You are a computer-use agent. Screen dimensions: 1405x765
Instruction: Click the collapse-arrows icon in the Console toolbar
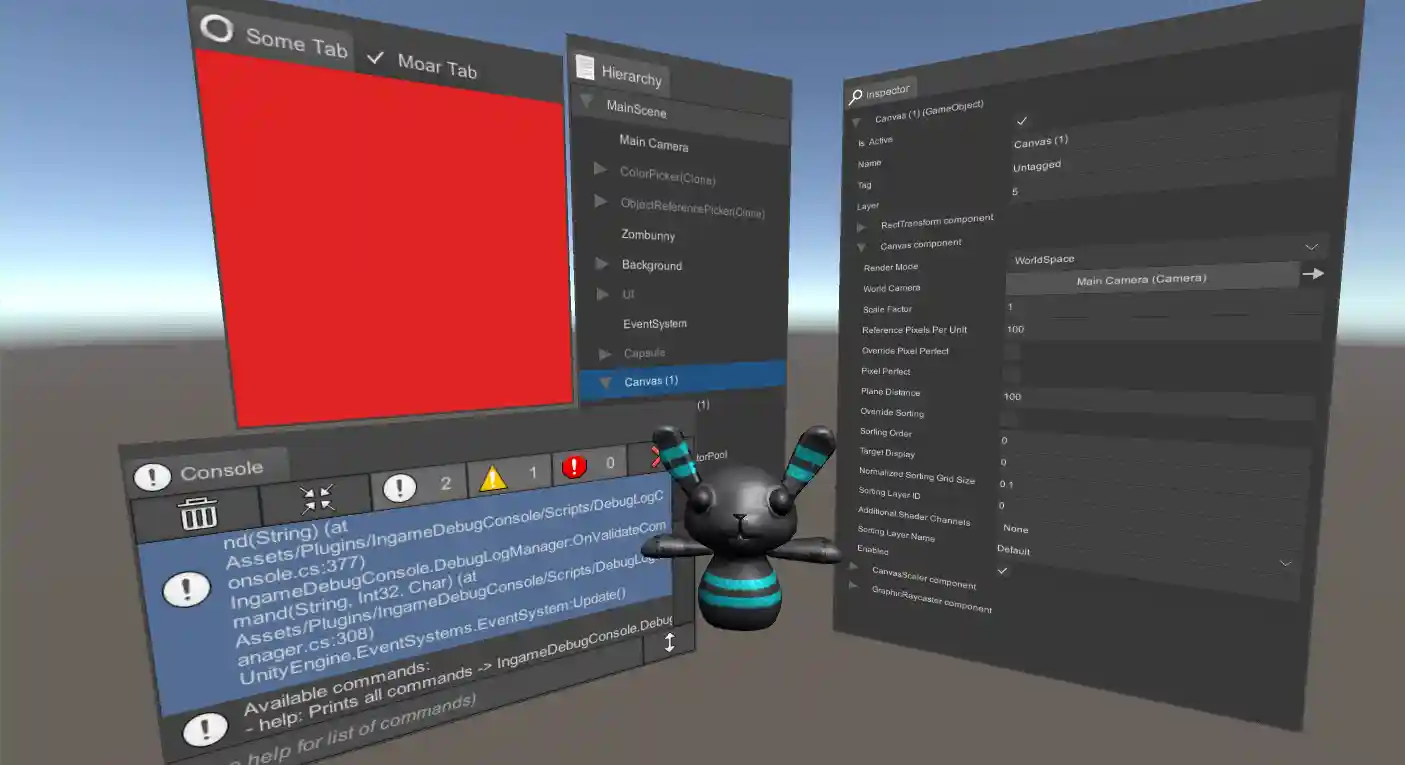tap(318, 497)
